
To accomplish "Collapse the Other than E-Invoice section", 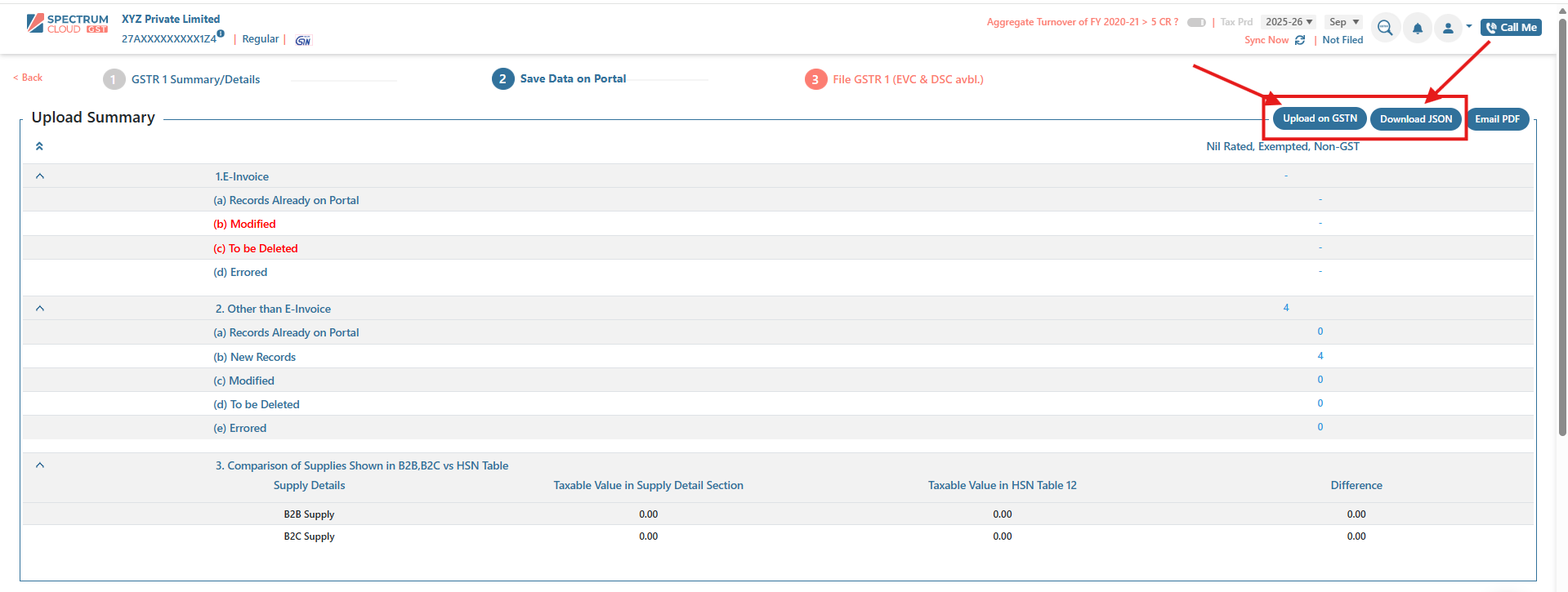I will [40, 309].
